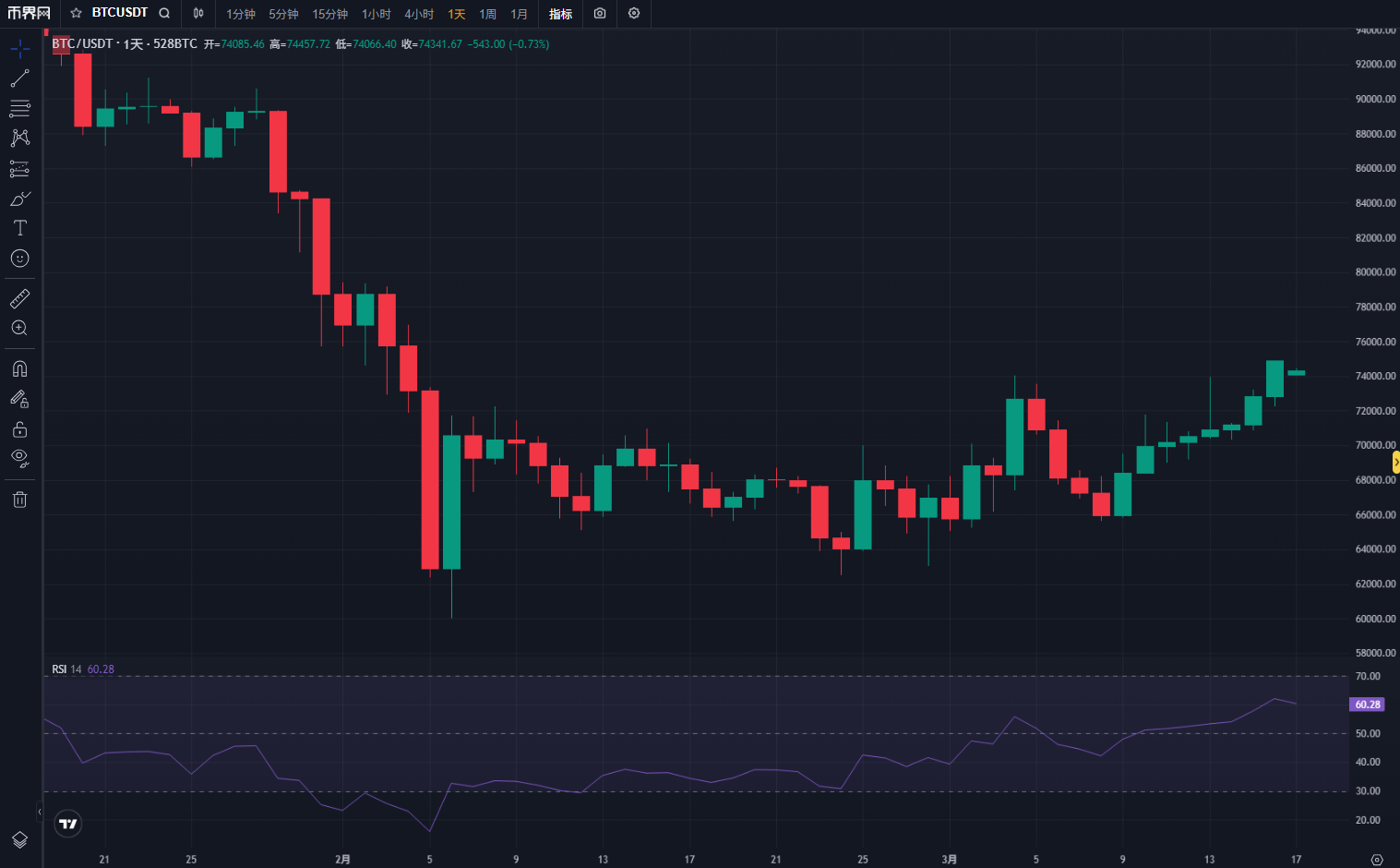Image resolution: width=1400 pixels, height=868 pixels.
Task: Switch to the 1月 monthly timeframe
Action: 520,14
